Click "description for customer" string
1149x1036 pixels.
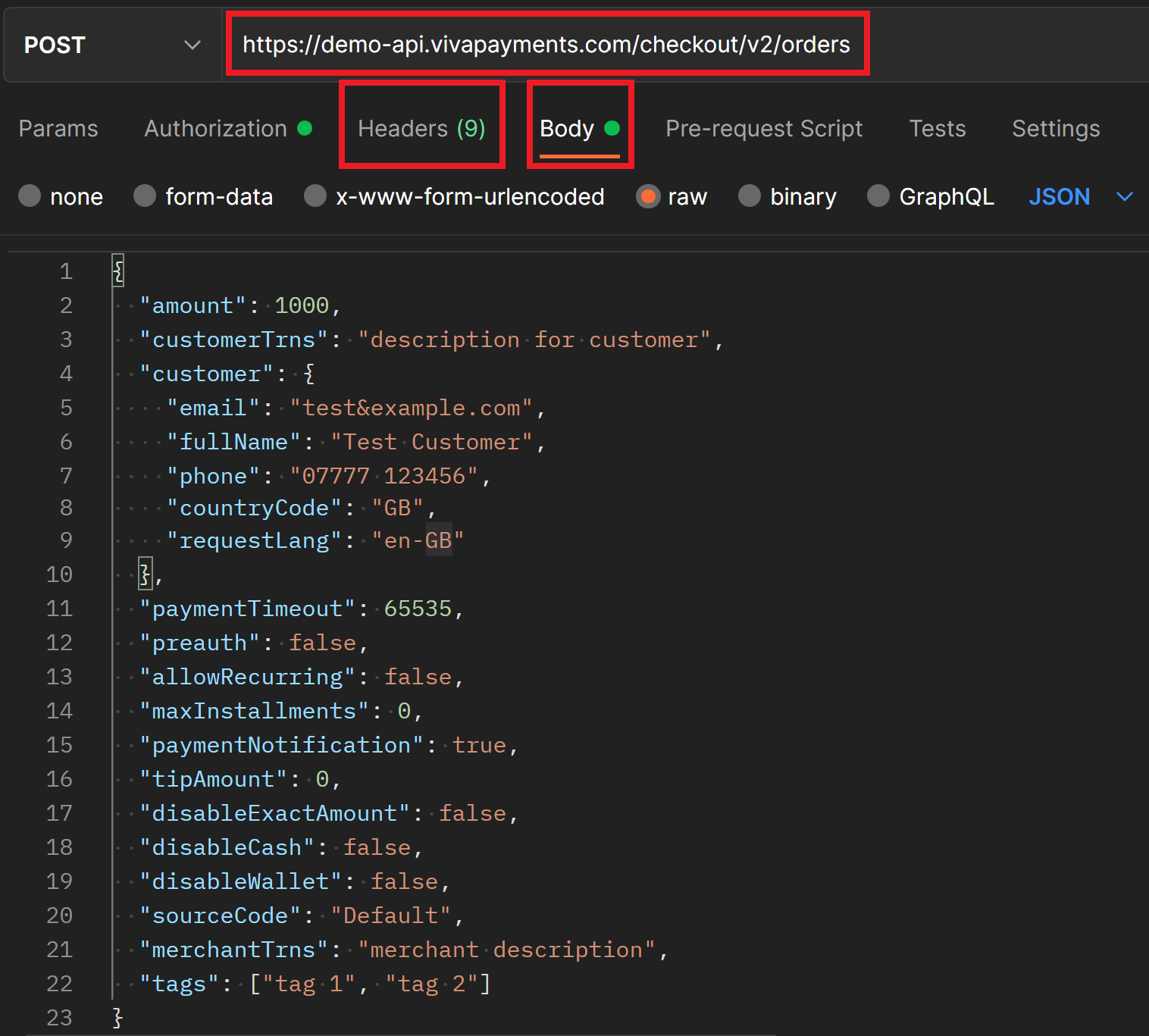[x=534, y=340]
